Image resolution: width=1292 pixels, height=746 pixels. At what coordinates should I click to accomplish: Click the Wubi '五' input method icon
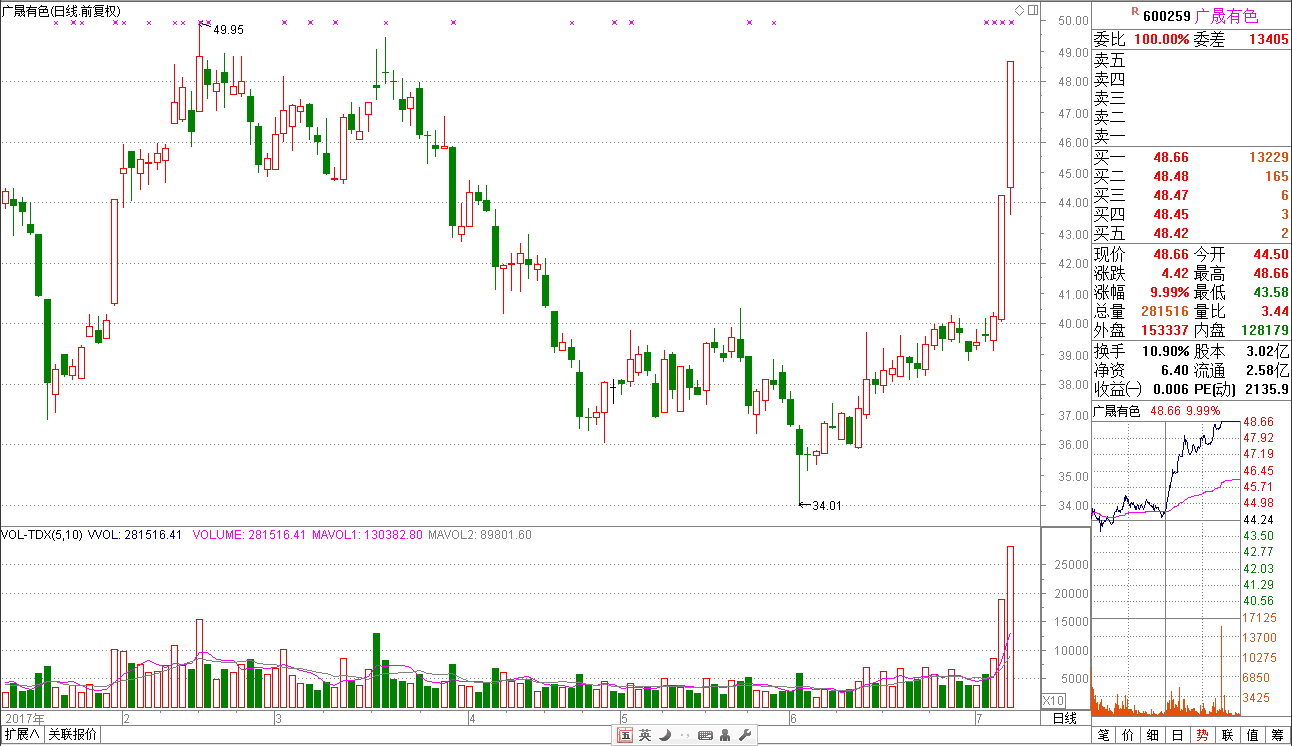tap(624, 736)
